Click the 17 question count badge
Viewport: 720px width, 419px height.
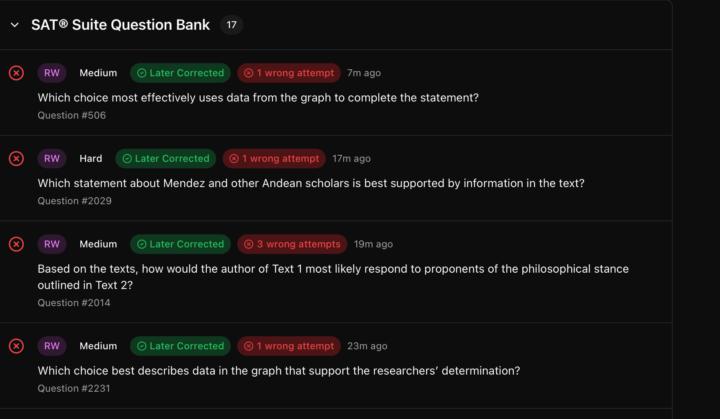231,25
